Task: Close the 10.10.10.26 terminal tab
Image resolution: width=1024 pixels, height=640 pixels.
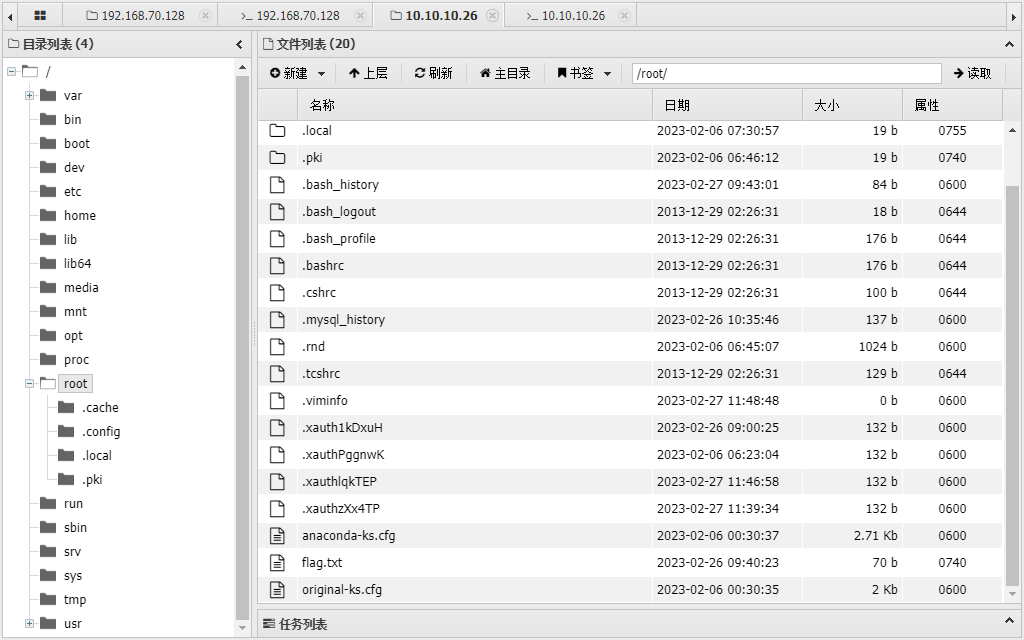Action: [x=623, y=15]
